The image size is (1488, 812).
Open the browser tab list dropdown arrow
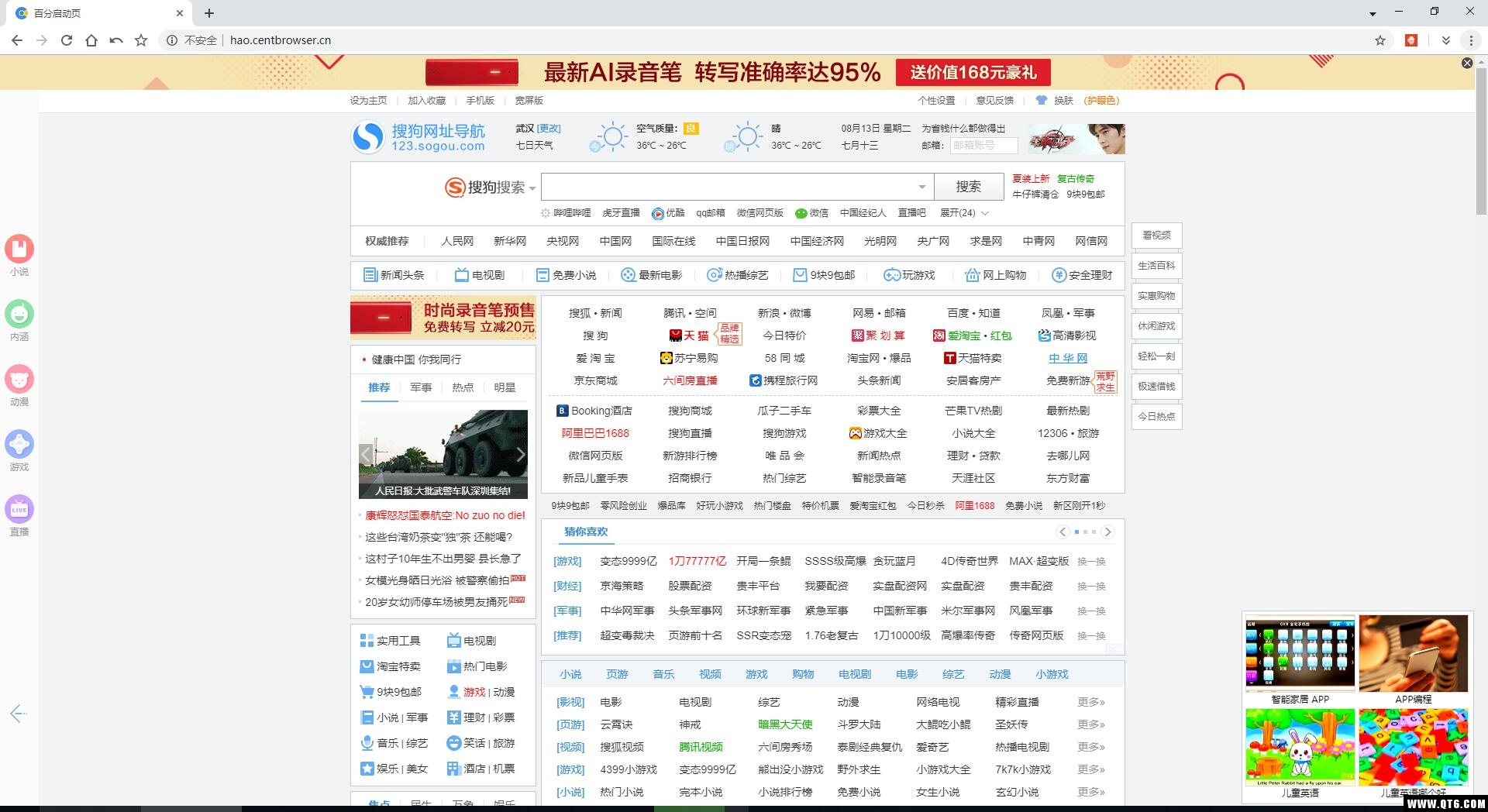[x=1373, y=14]
